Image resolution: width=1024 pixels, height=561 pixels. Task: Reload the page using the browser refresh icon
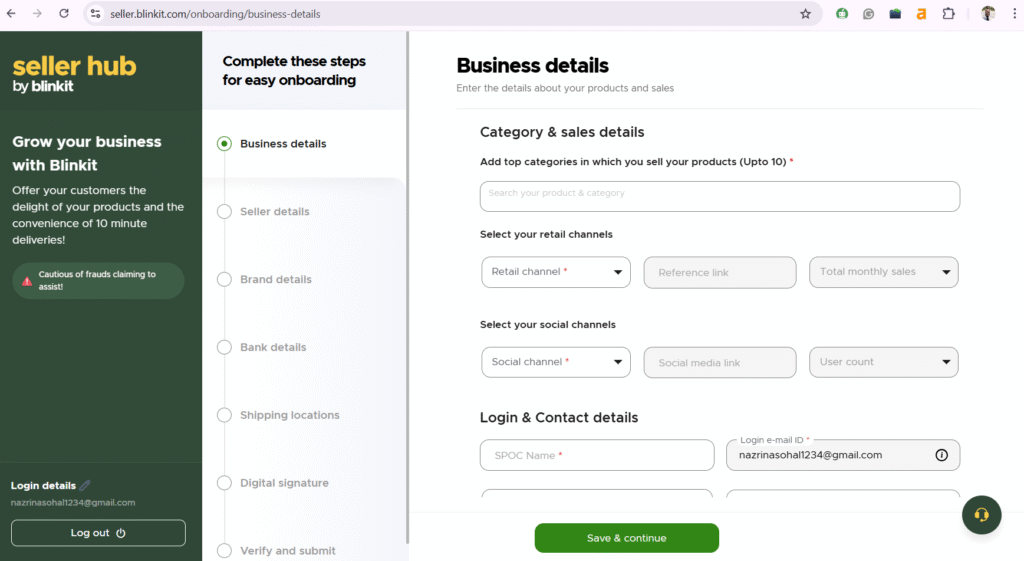[64, 14]
